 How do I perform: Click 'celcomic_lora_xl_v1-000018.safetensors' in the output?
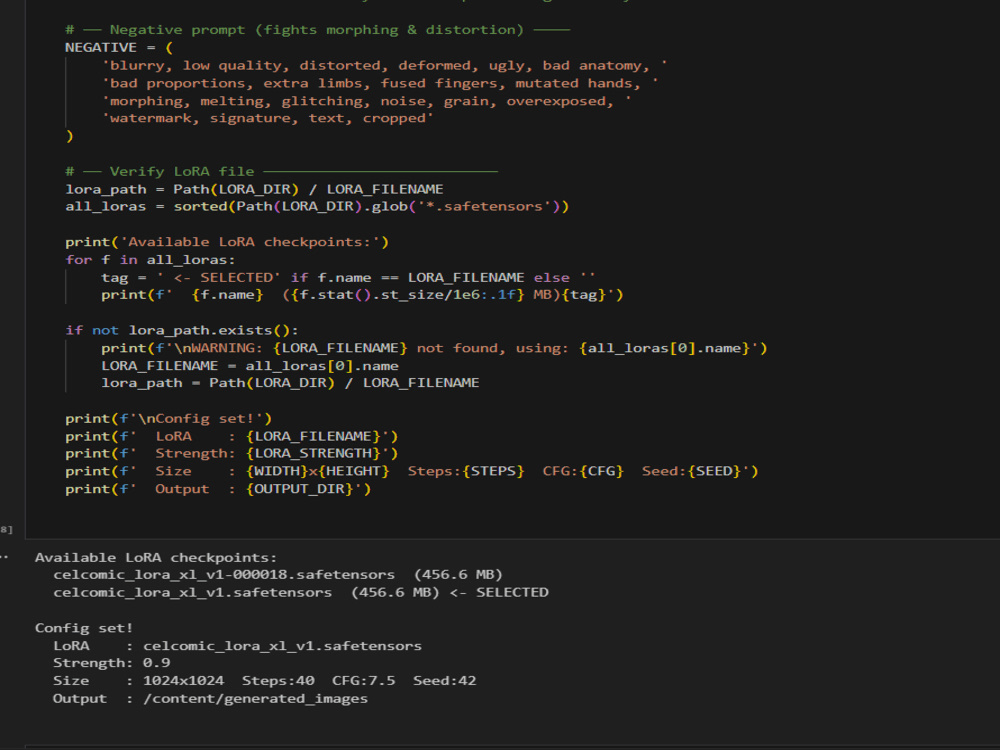(x=224, y=575)
